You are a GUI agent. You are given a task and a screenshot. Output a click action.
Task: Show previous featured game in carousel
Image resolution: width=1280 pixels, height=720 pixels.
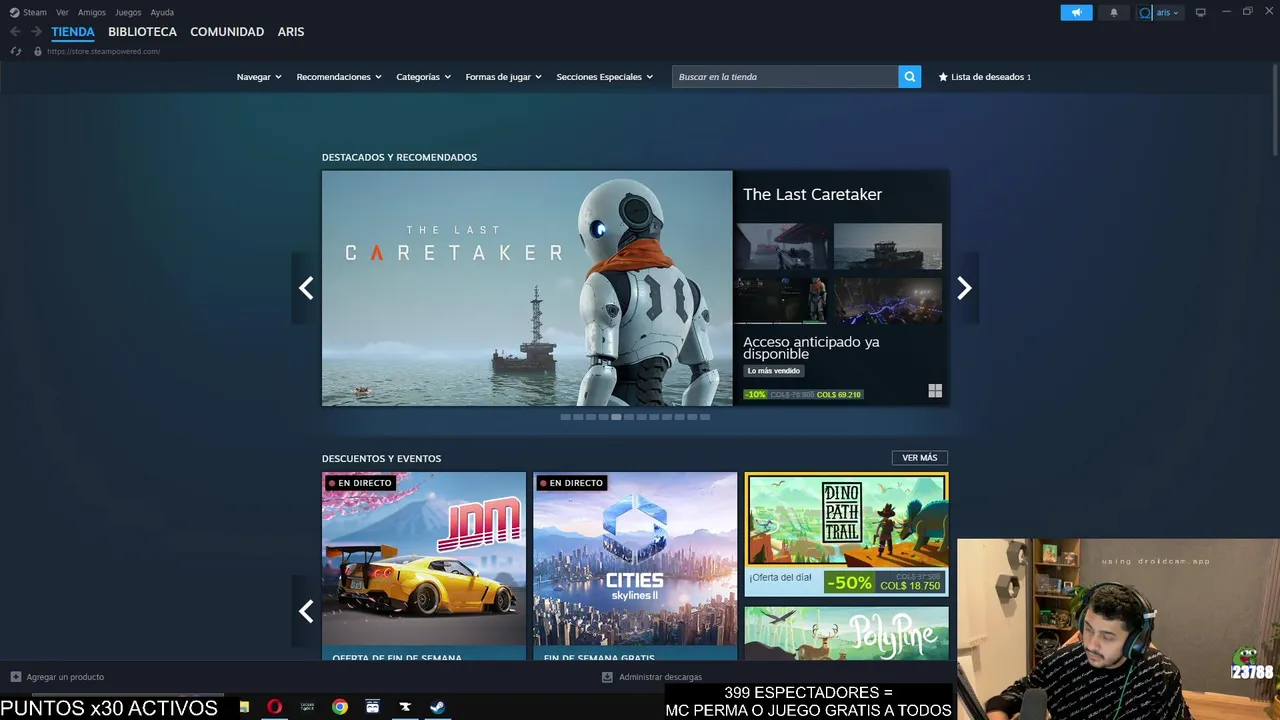[x=306, y=288]
